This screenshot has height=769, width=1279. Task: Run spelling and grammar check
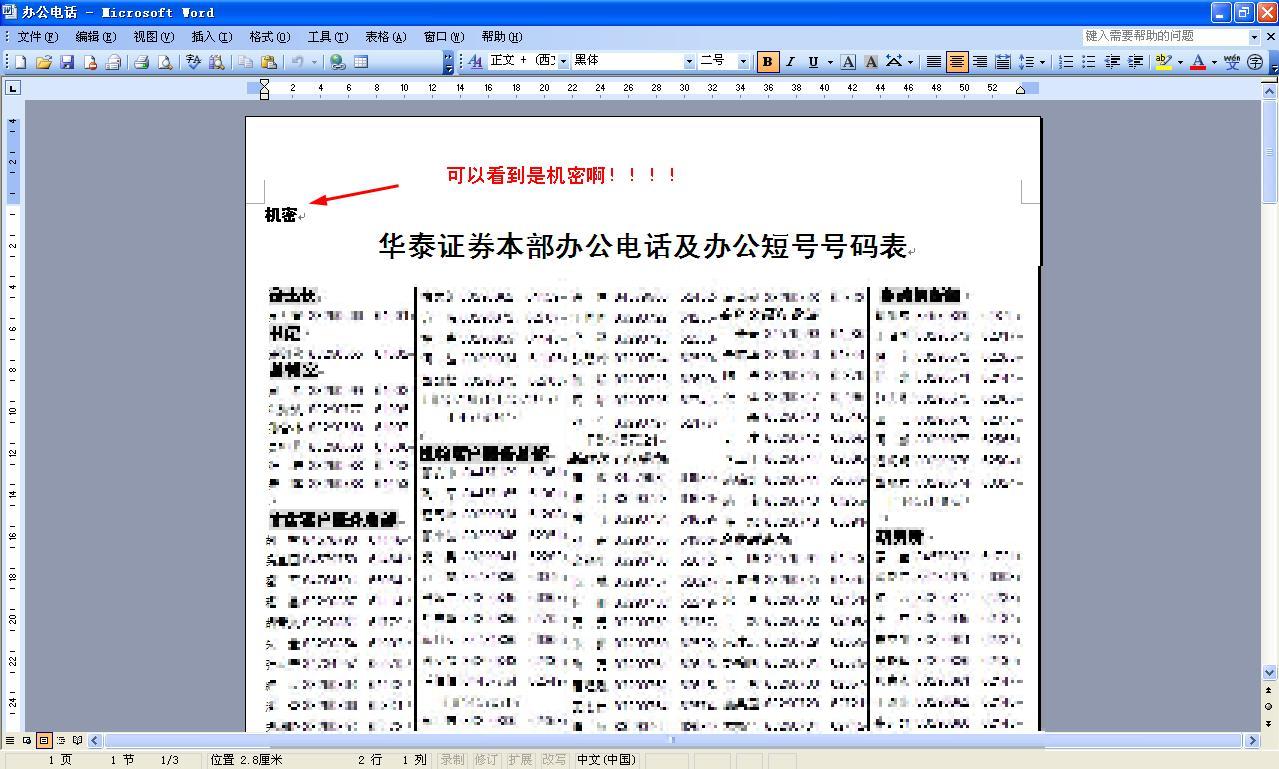point(194,62)
